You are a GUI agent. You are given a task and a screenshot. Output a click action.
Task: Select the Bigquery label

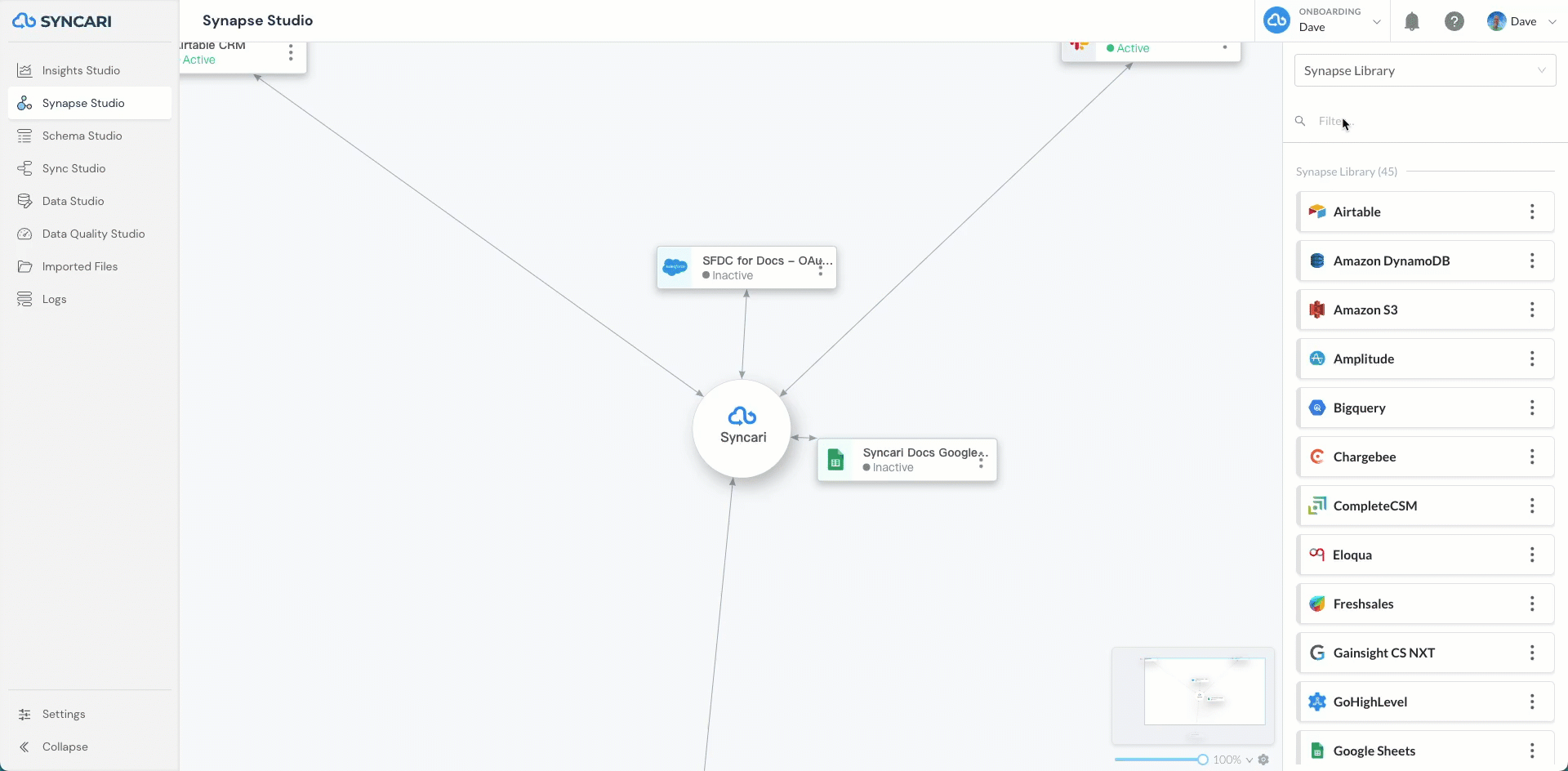(x=1360, y=408)
